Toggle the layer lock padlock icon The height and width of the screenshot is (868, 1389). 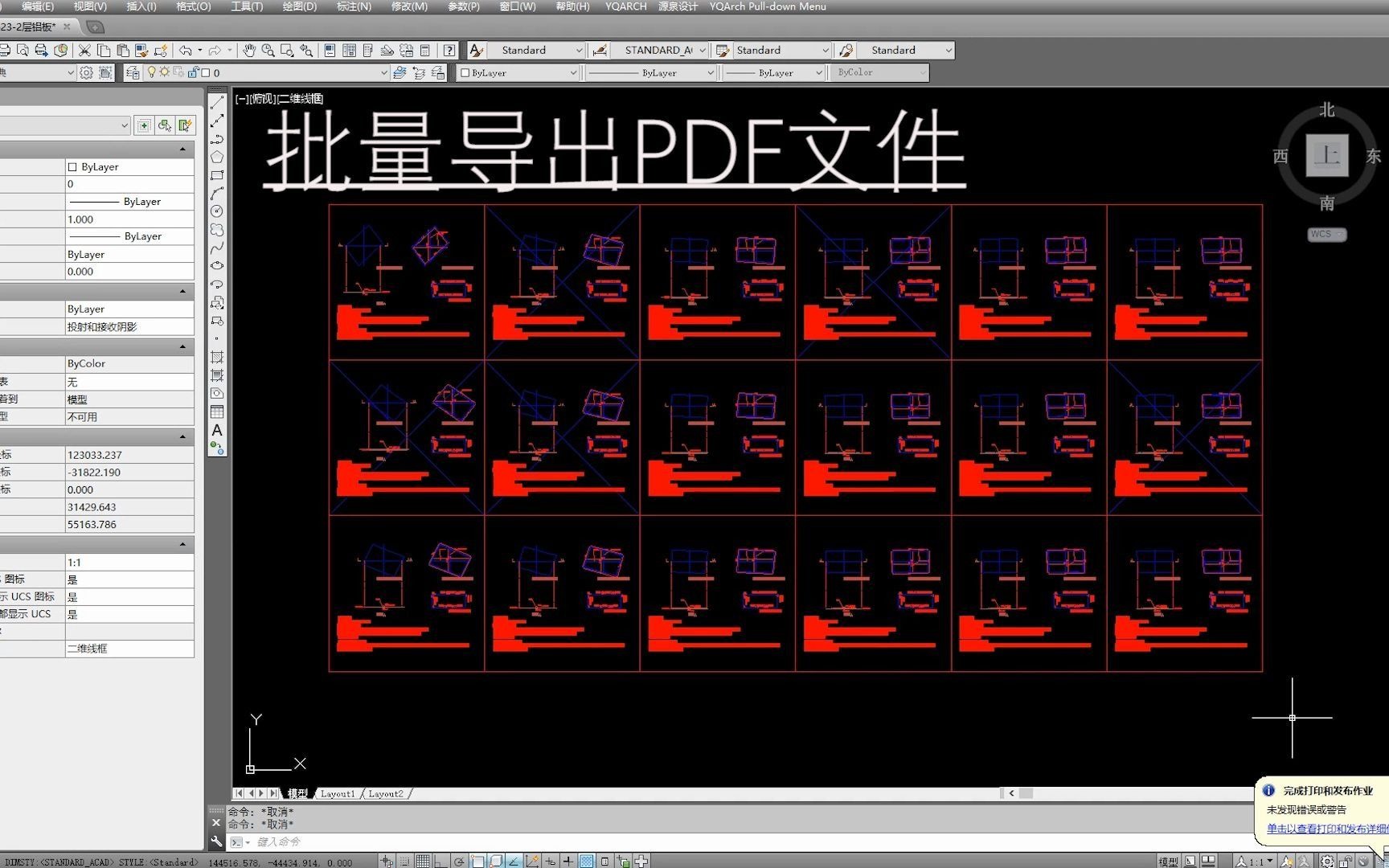(x=194, y=73)
